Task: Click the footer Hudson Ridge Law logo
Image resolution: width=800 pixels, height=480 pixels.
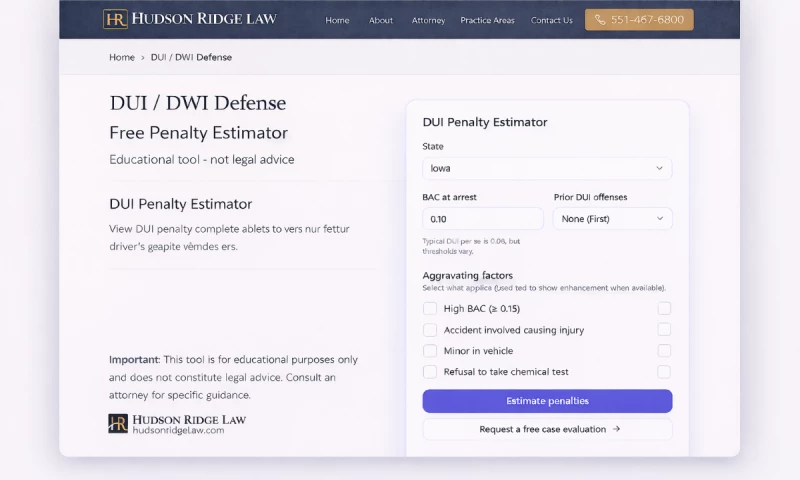Action: click(176, 424)
